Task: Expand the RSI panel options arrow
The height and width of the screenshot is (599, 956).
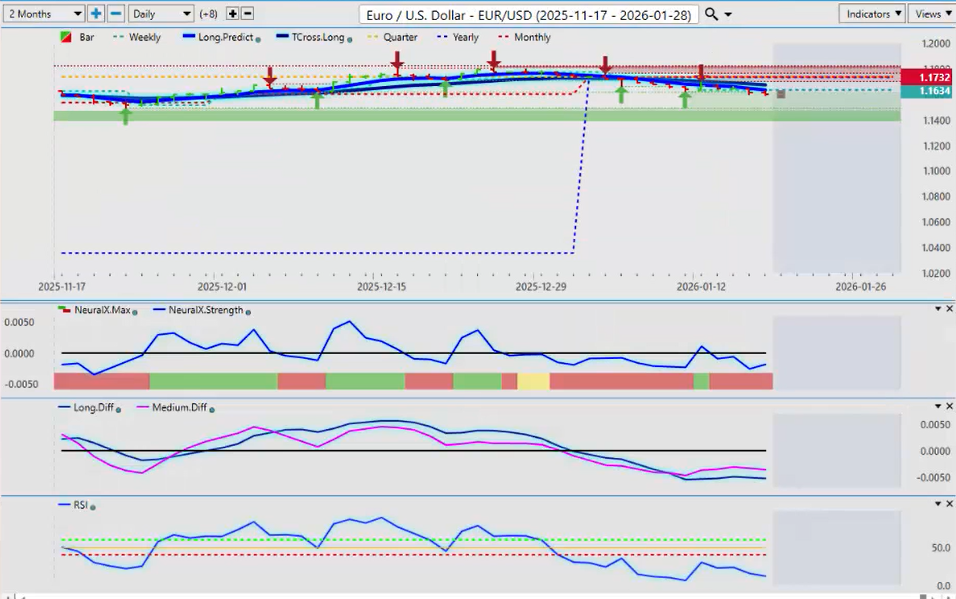Action: (936, 504)
